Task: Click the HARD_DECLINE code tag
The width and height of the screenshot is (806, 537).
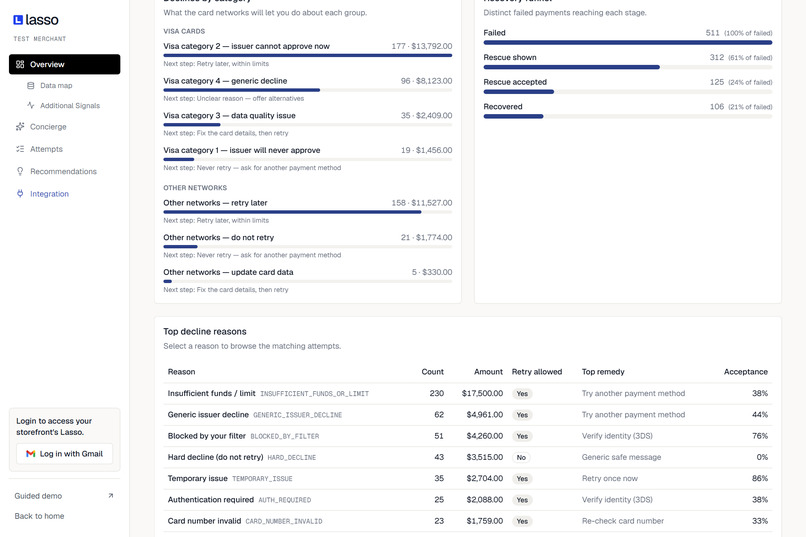Action: (x=291, y=457)
